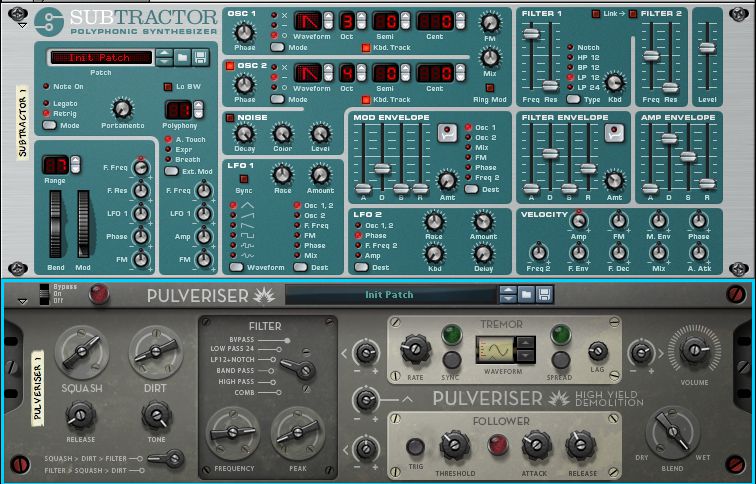The image size is (756, 484).
Task: Toggle Osc 1 Kbd. Track
Action: [365, 48]
